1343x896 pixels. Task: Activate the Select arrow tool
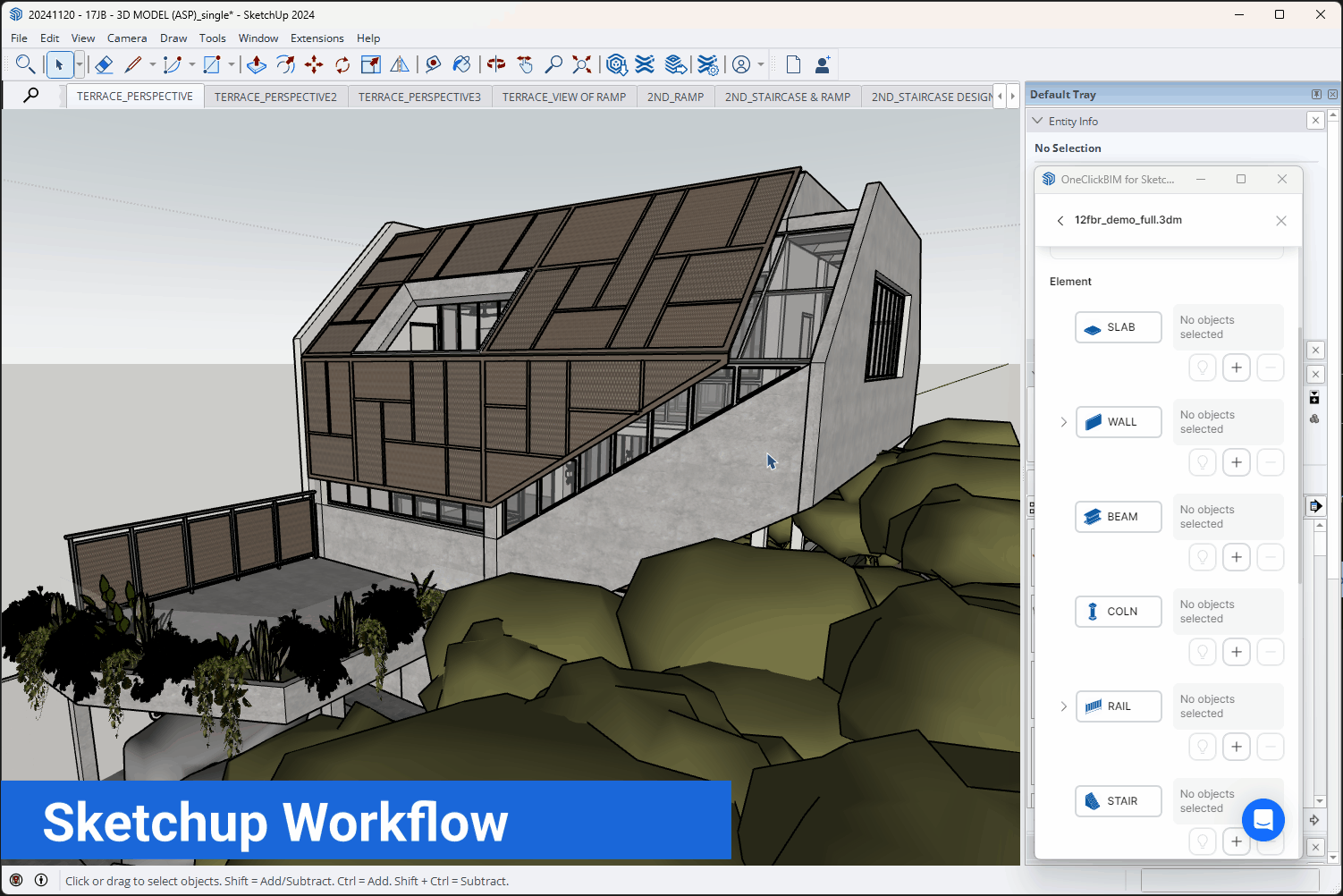pos(59,64)
